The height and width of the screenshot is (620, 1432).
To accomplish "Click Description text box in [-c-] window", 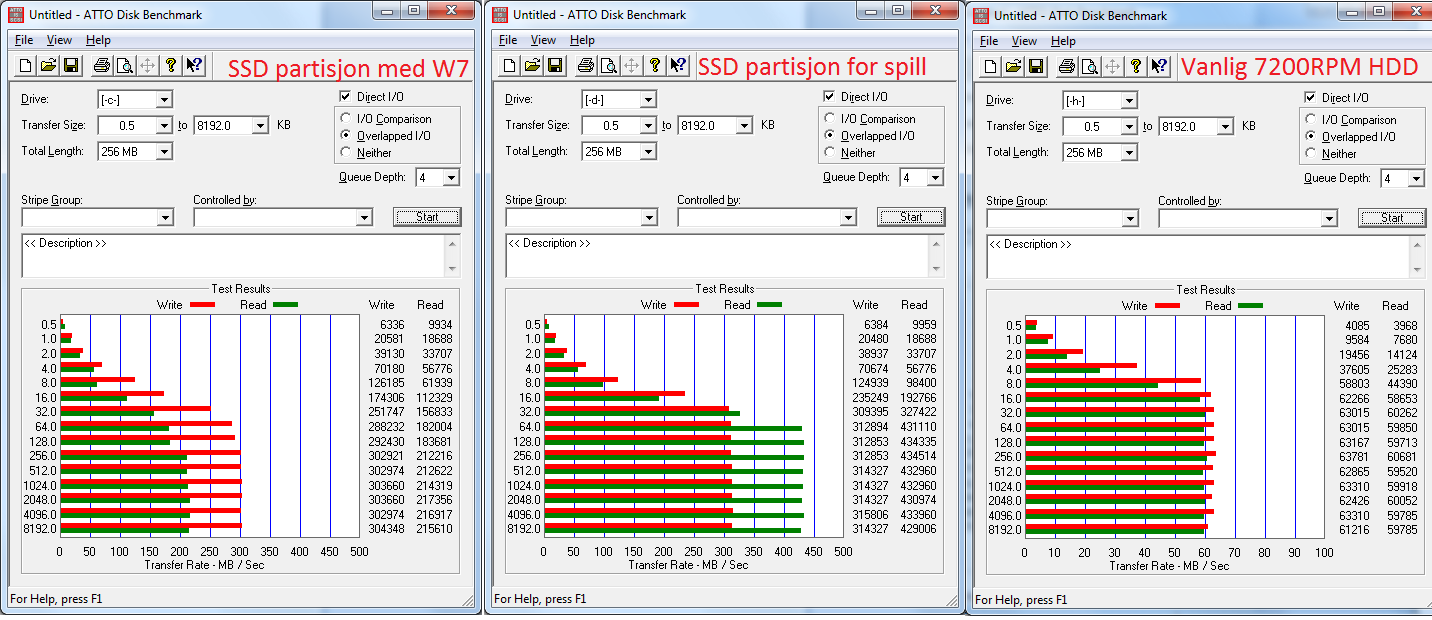I will pos(240,256).
